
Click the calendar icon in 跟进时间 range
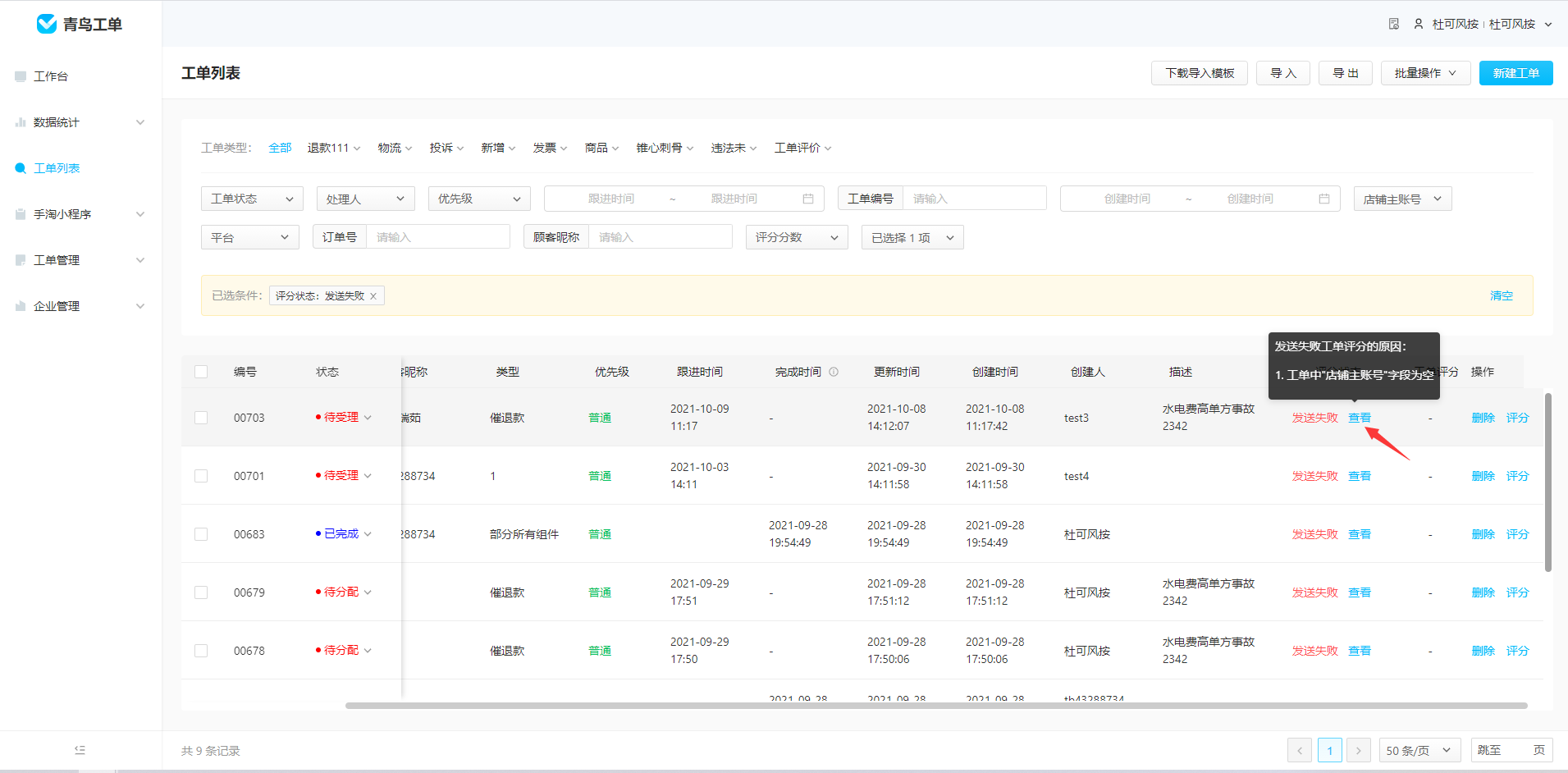tap(808, 199)
